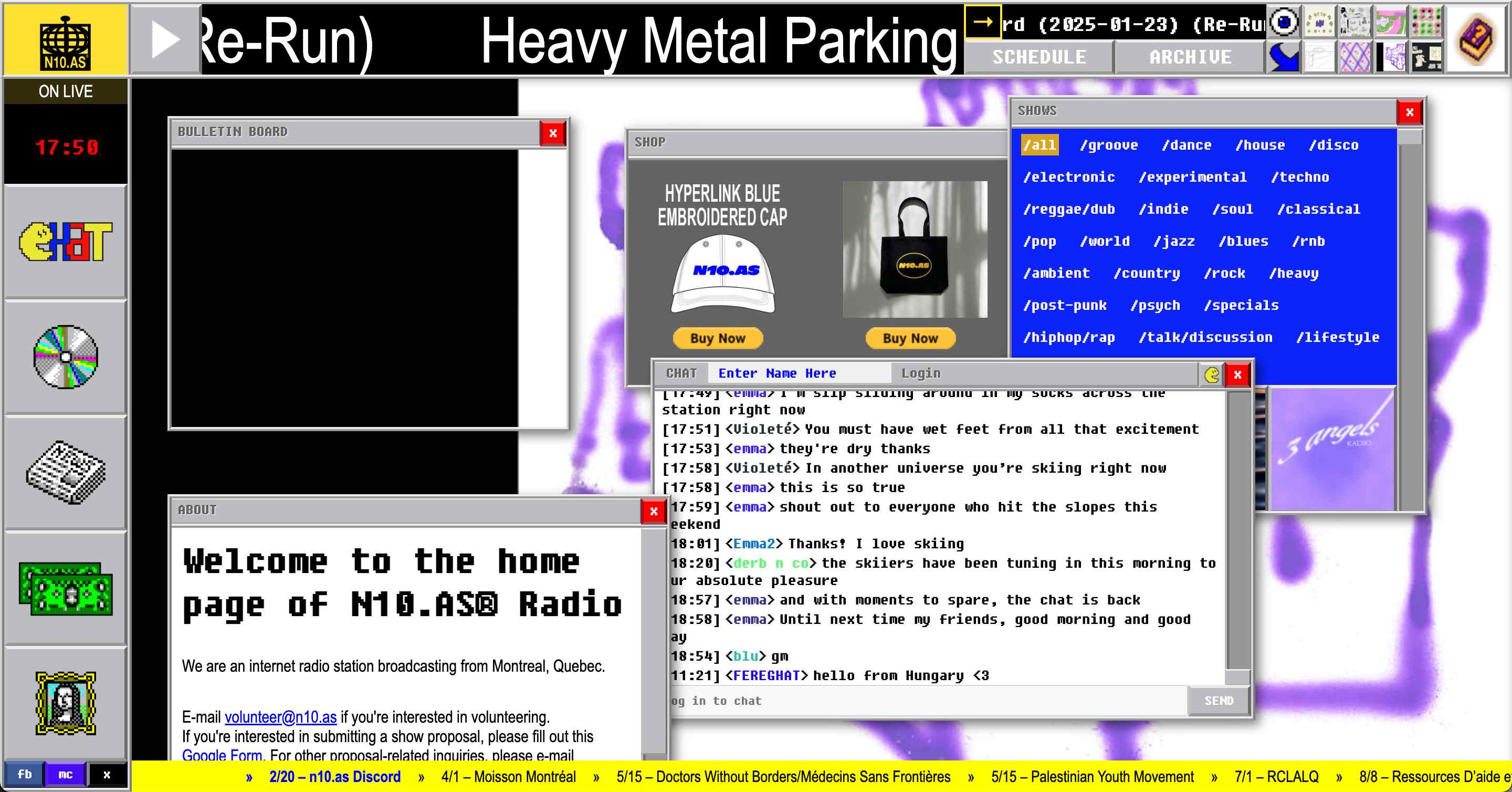Click the green dollar bills icon
The width and height of the screenshot is (1512, 792).
pos(65,588)
